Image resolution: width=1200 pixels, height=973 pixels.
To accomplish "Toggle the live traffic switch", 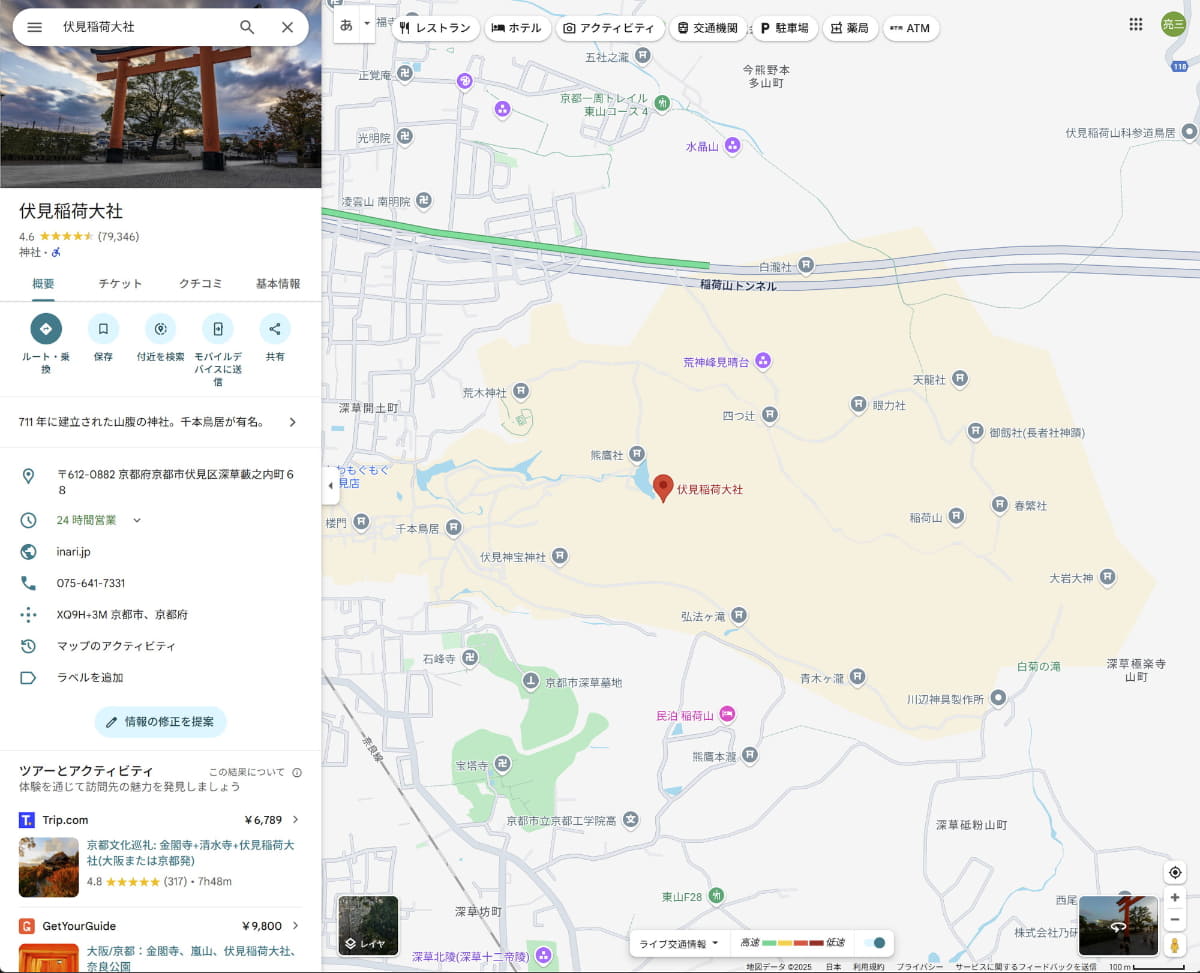I will pos(873,943).
